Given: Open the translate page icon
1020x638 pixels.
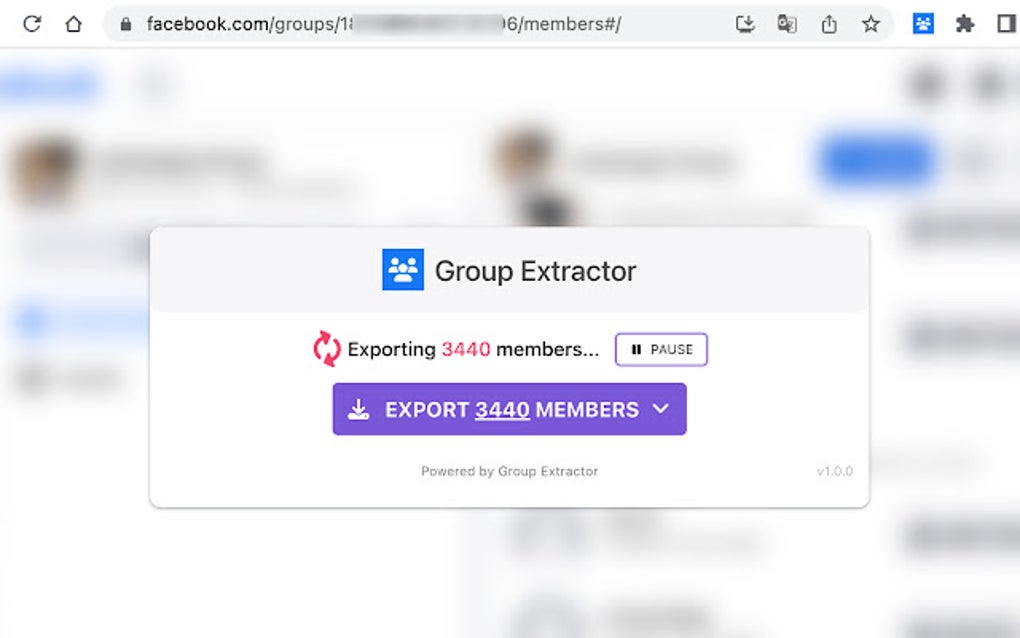Looking at the screenshot, I should tap(787, 25).
